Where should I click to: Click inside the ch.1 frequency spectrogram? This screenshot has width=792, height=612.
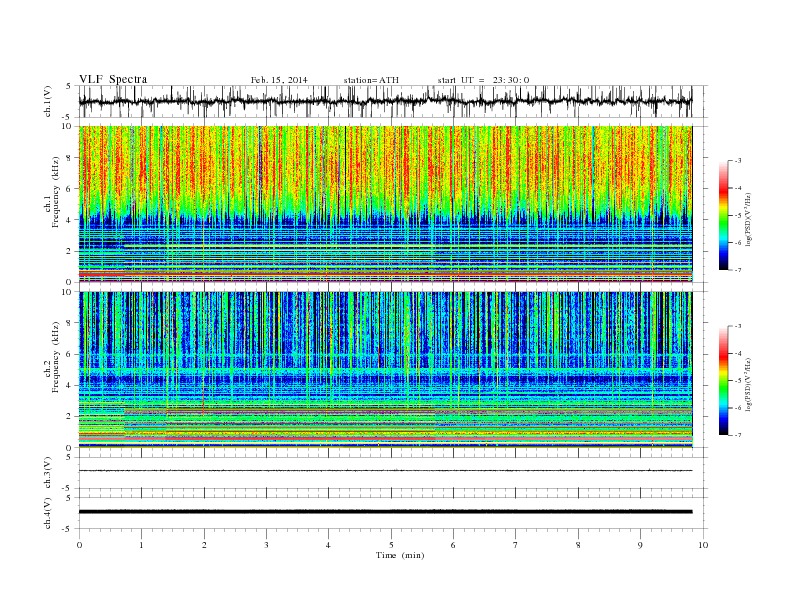tap(385, 204)
